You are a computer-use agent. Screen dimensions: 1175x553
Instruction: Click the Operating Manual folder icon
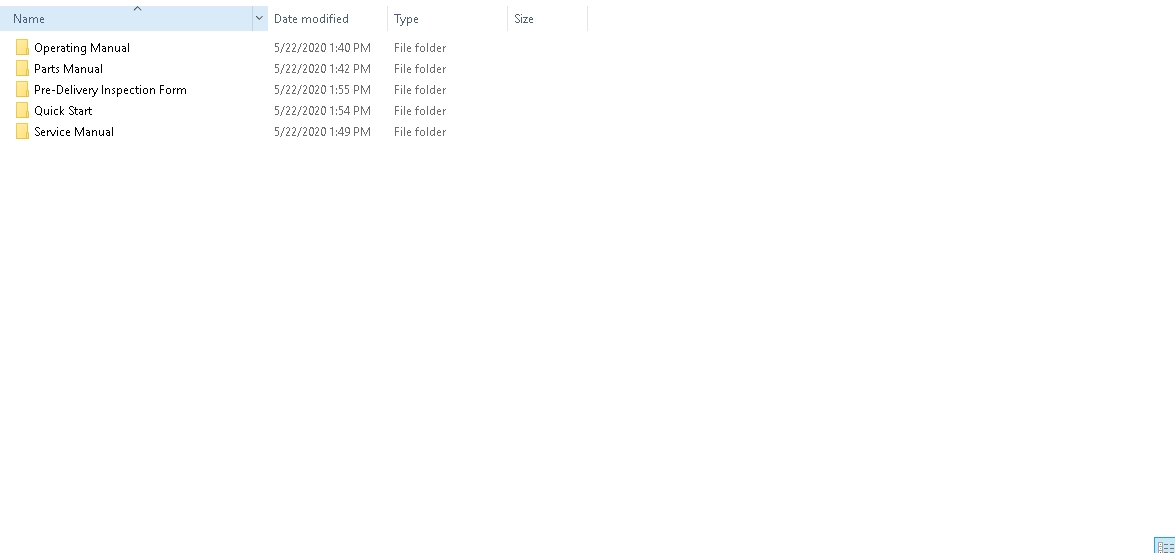click(x=22, y=48)
